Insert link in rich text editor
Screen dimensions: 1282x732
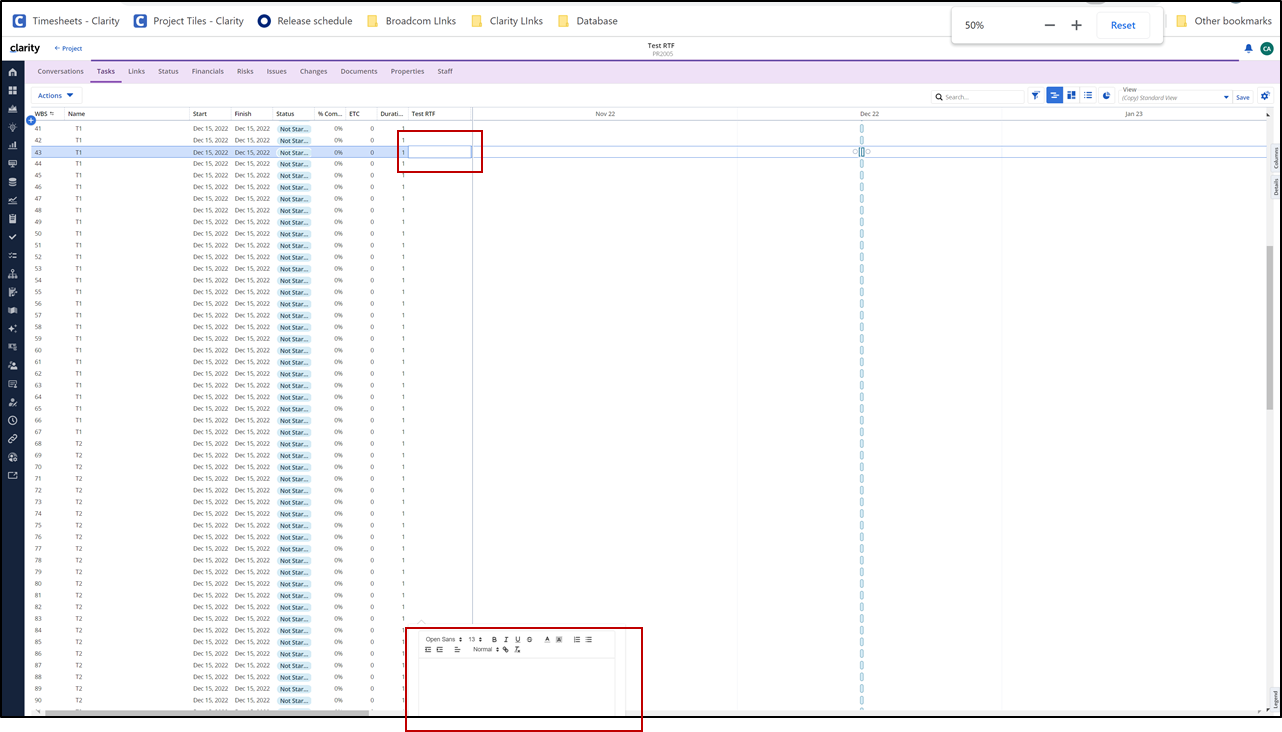506,650
